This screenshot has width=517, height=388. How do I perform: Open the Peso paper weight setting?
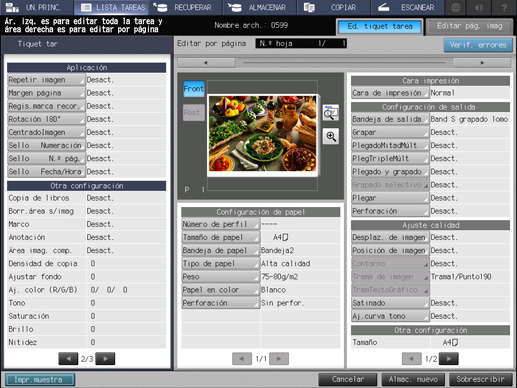(221, 277)
